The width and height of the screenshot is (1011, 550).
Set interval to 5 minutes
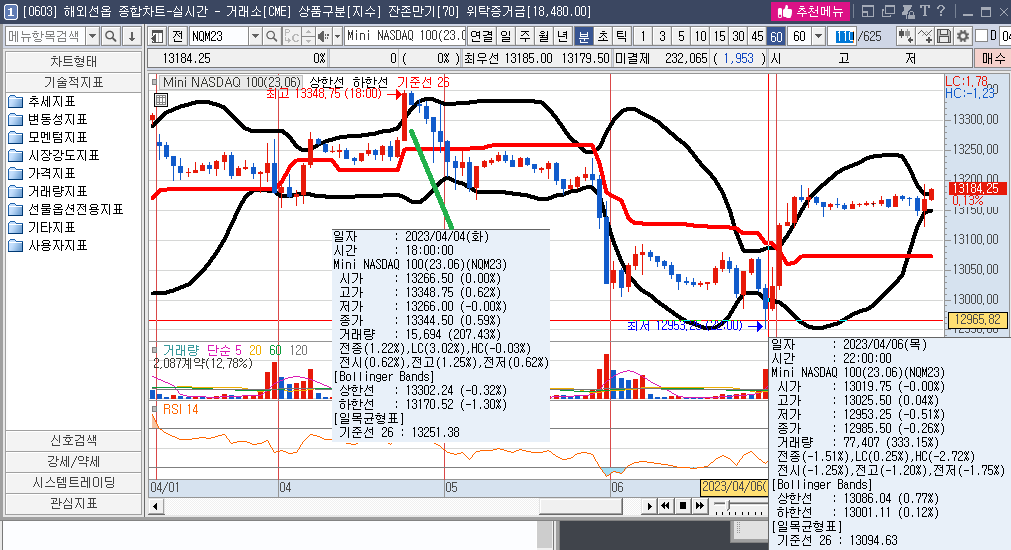pyautogui.click(x=681, y=36)
